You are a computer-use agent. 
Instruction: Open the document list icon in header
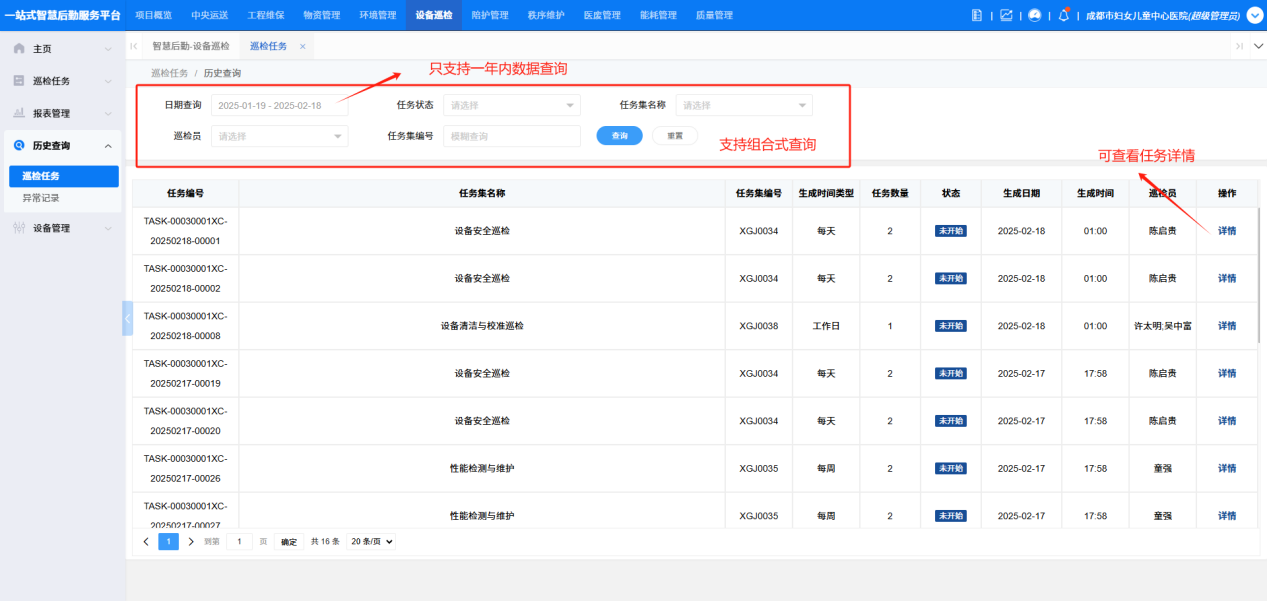(x=977, y=15)
